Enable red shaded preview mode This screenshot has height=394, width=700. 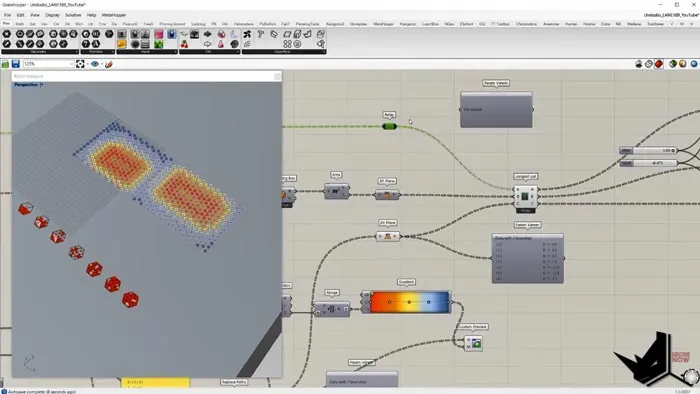pos(659,64)
